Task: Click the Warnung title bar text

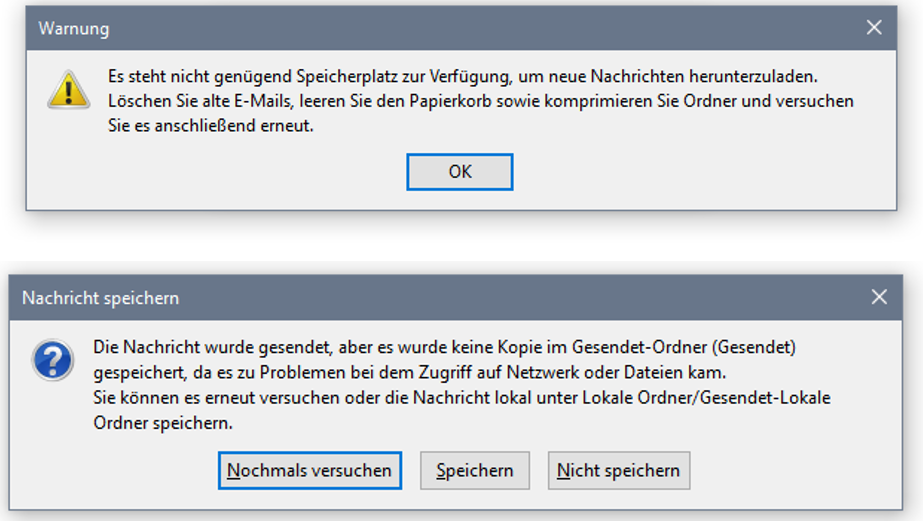Action: click(74, 29)
